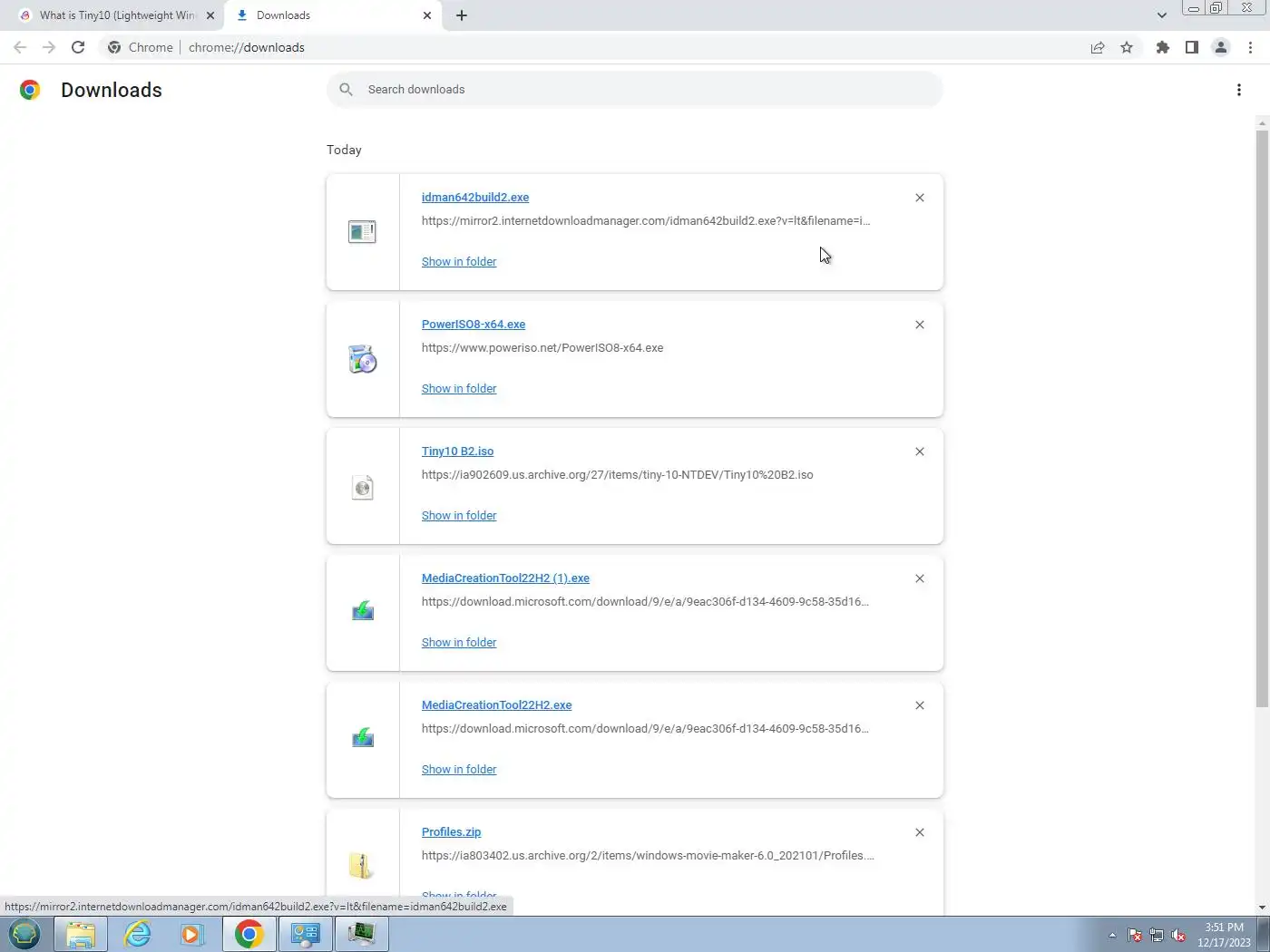Remove PowerISO8-x64.exe from list

point(920,325)
